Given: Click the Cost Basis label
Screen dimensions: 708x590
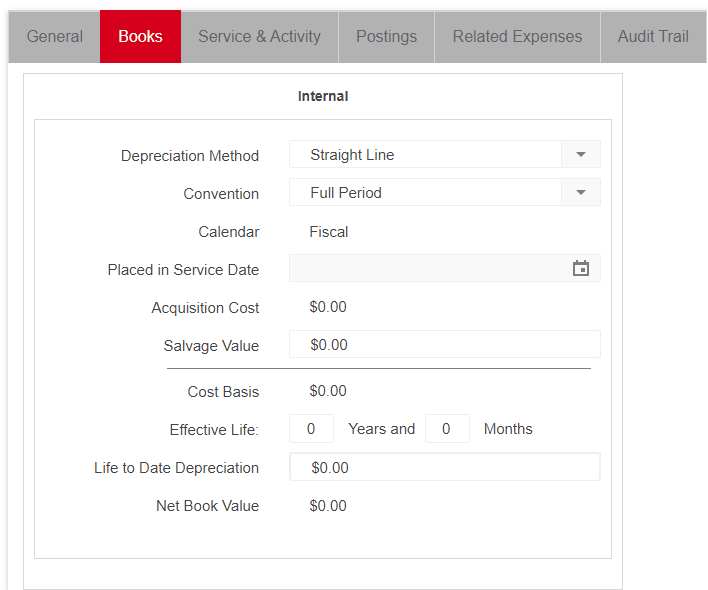Looking at the screenshot, I should 223,392.
